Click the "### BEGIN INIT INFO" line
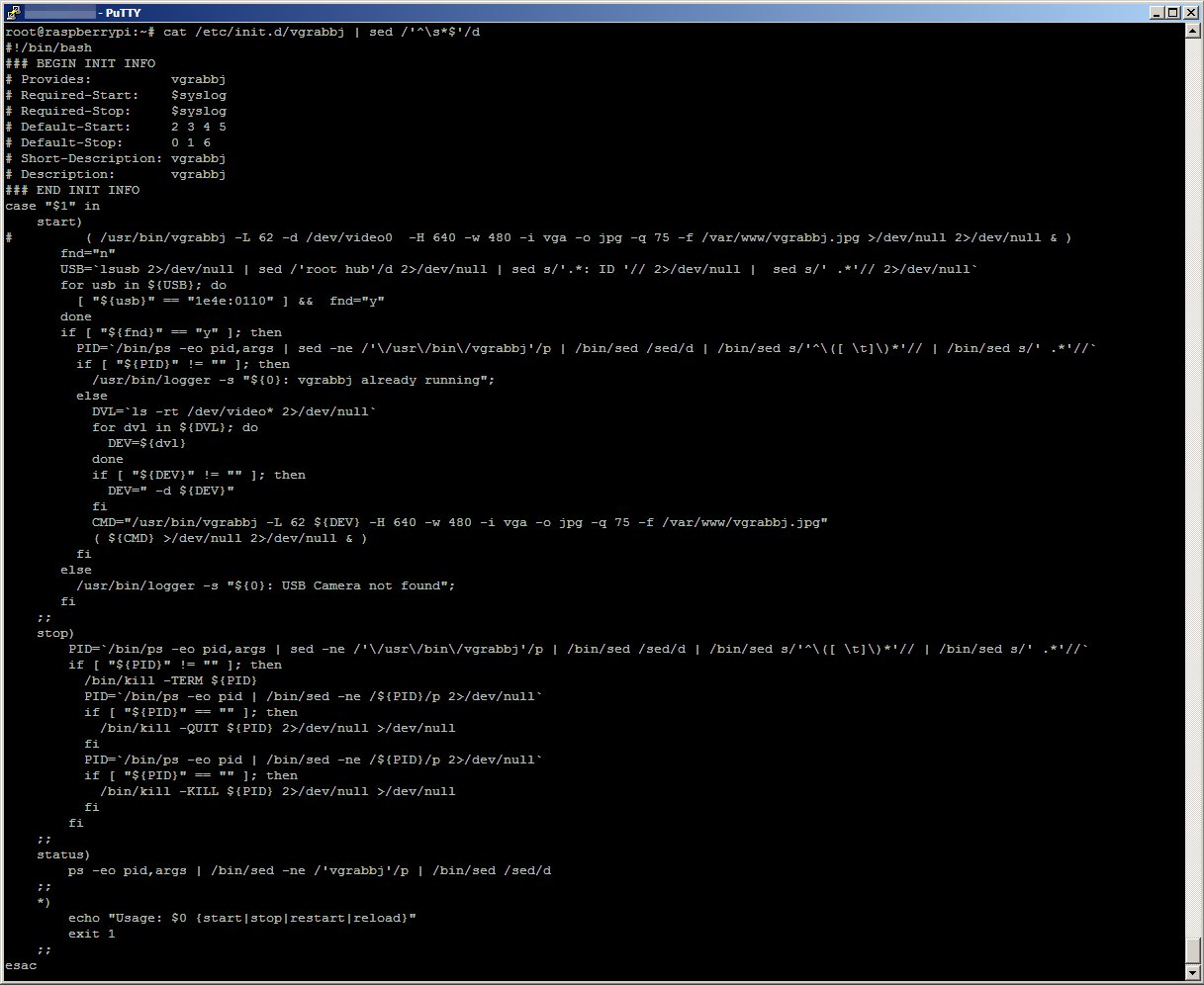The height and width of the screenshot is (985, 1204). click(80, 63)
